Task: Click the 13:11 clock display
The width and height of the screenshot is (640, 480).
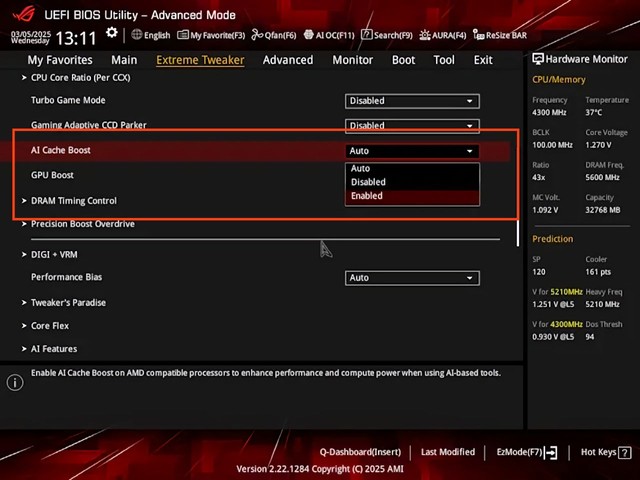Action: tap(76, 39)
